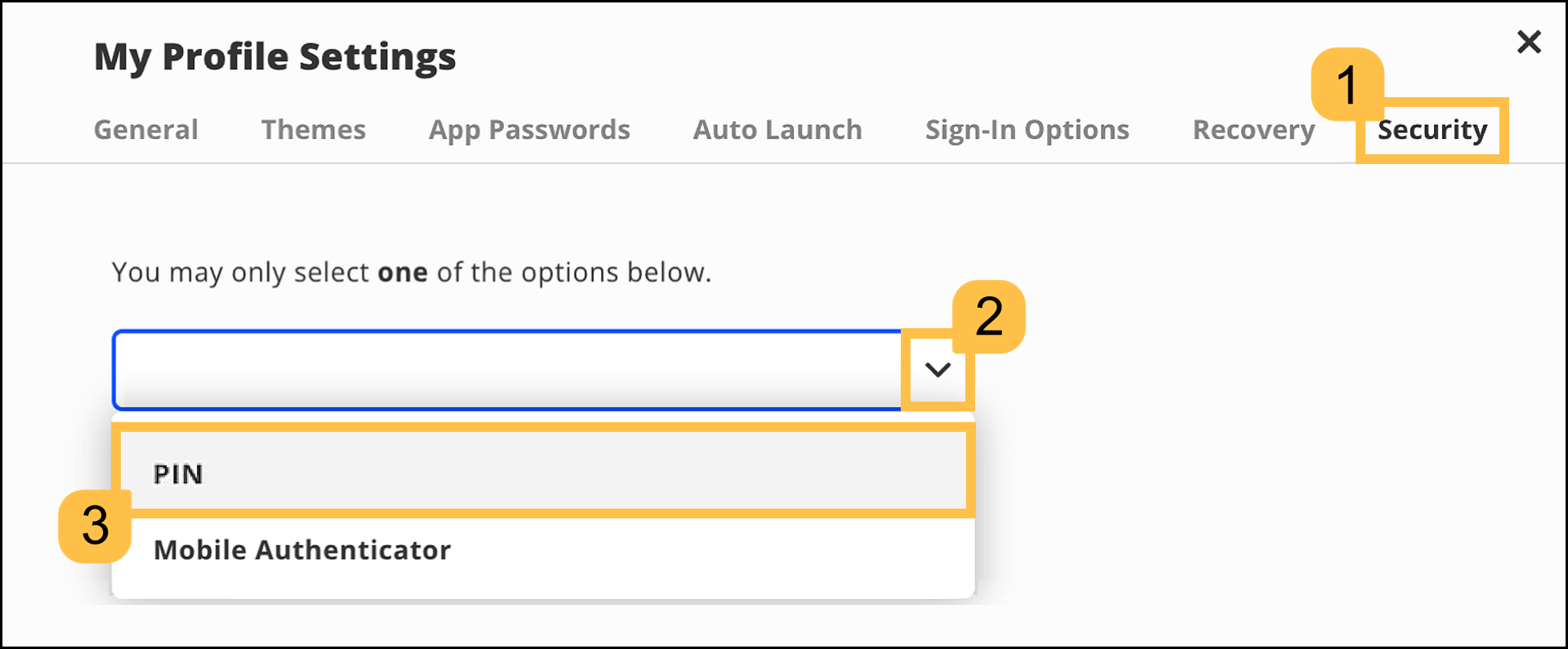
Task: Click the empty security selection field
Action: point(506,369)
